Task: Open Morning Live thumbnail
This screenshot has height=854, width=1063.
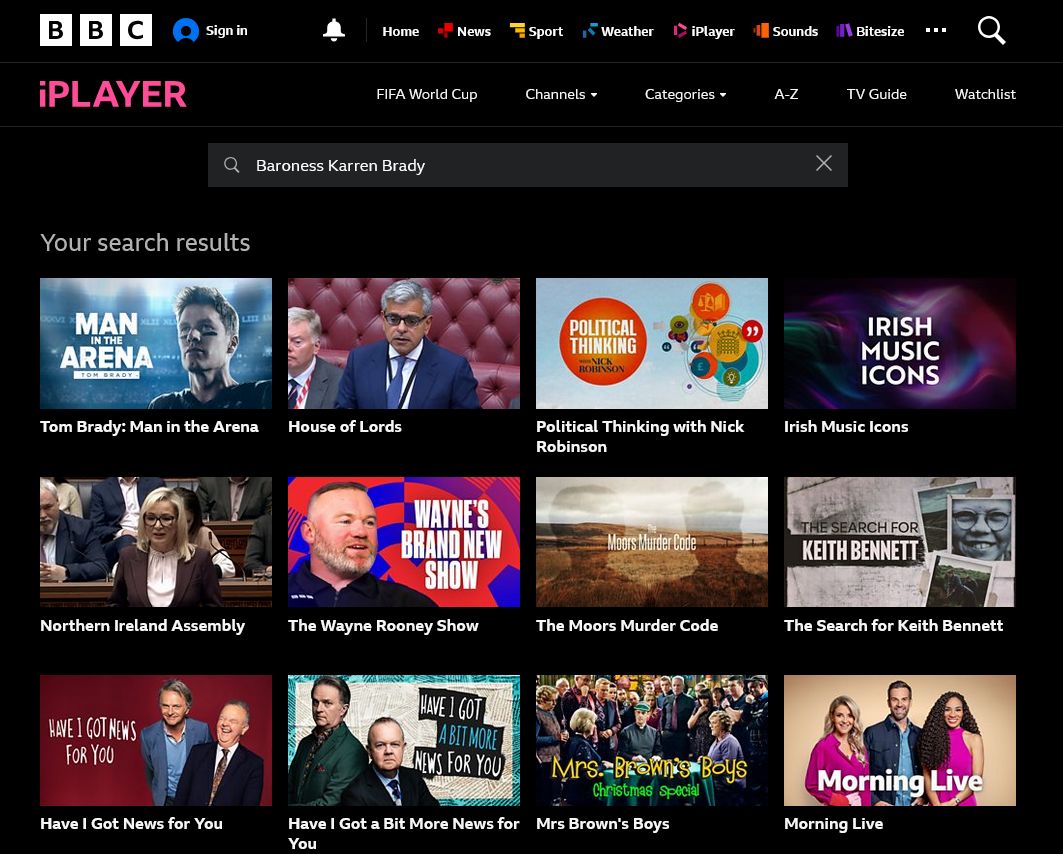Action: (x=900, y=740)
